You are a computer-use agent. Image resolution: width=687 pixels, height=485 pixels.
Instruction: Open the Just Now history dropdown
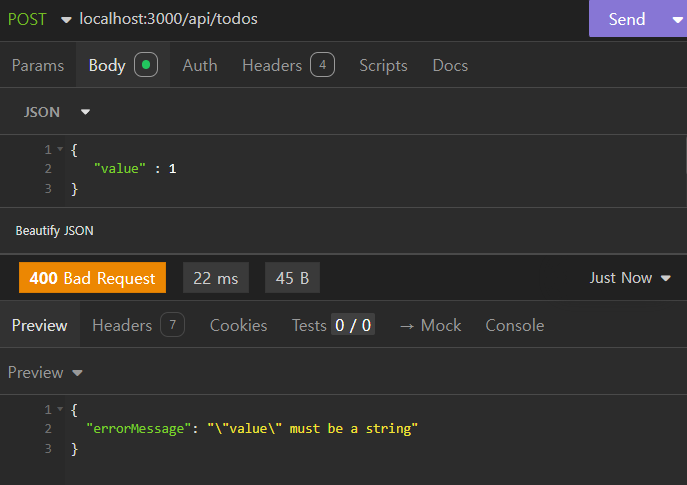(x=630, y=278)
